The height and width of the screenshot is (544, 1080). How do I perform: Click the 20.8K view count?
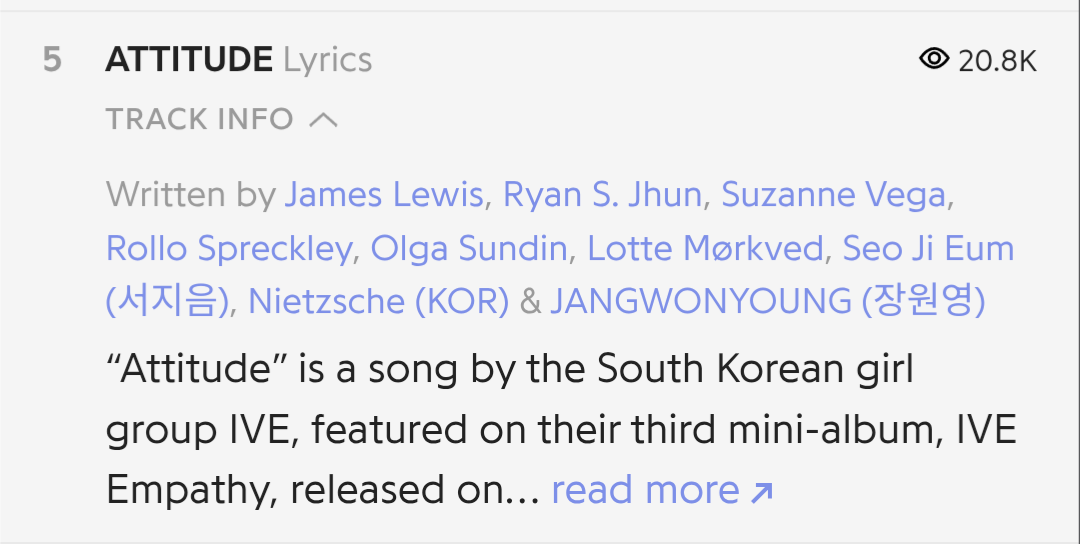997,61
